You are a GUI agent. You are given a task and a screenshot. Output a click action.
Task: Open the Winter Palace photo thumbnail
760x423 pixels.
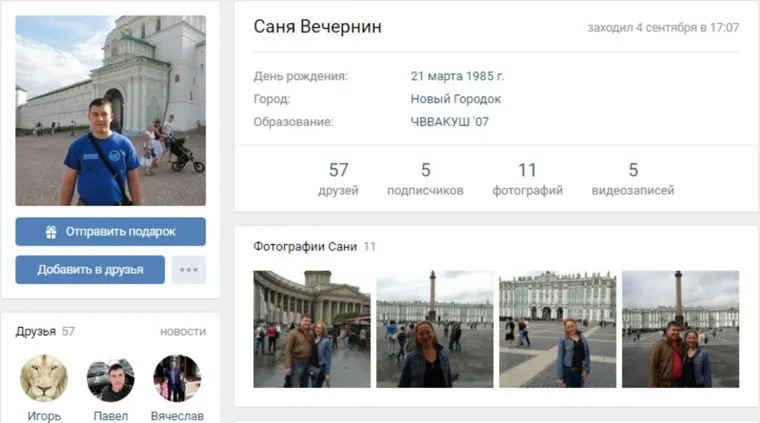558,329
